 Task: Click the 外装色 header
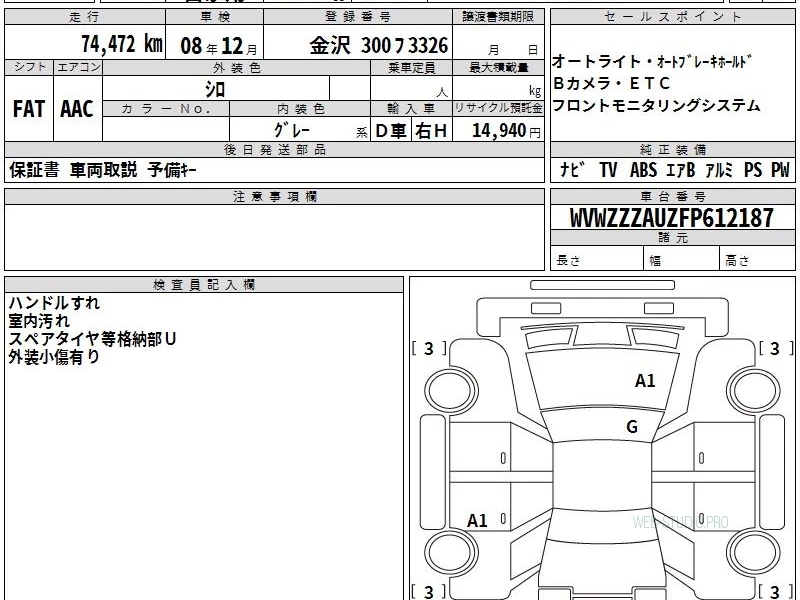pos(237,68)
